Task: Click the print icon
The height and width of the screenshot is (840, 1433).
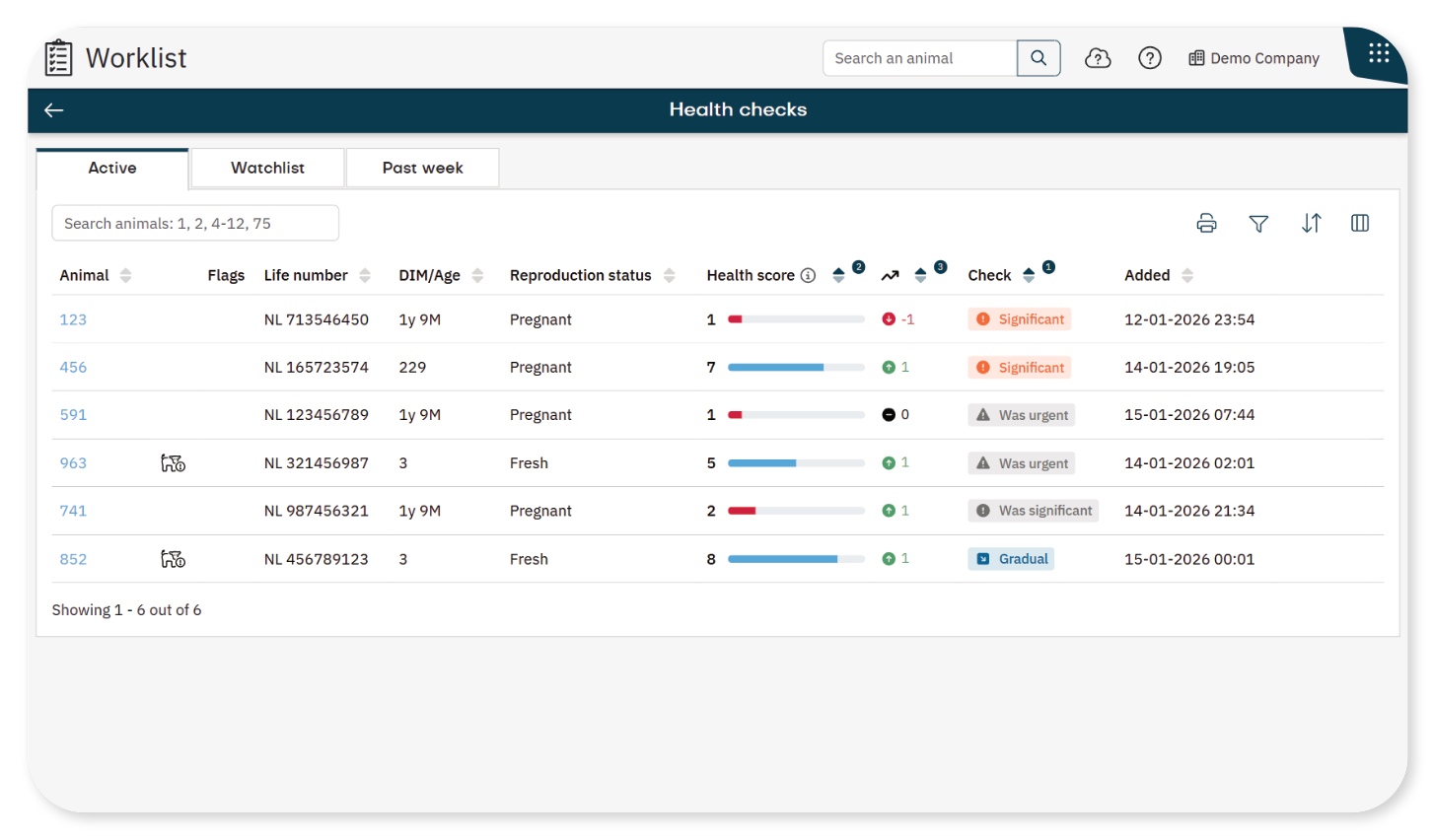Action: point(1206,224)
